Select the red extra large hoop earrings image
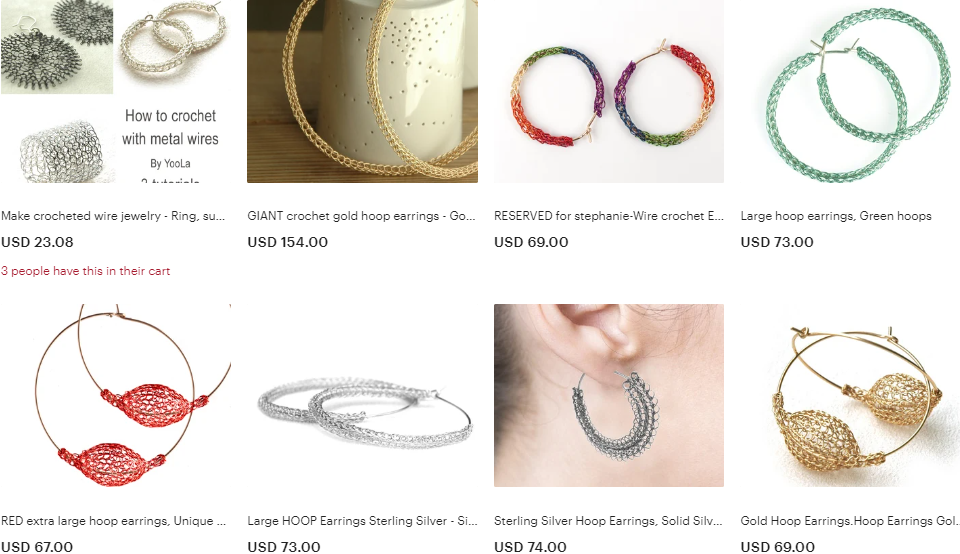 (x=116, y=395)
